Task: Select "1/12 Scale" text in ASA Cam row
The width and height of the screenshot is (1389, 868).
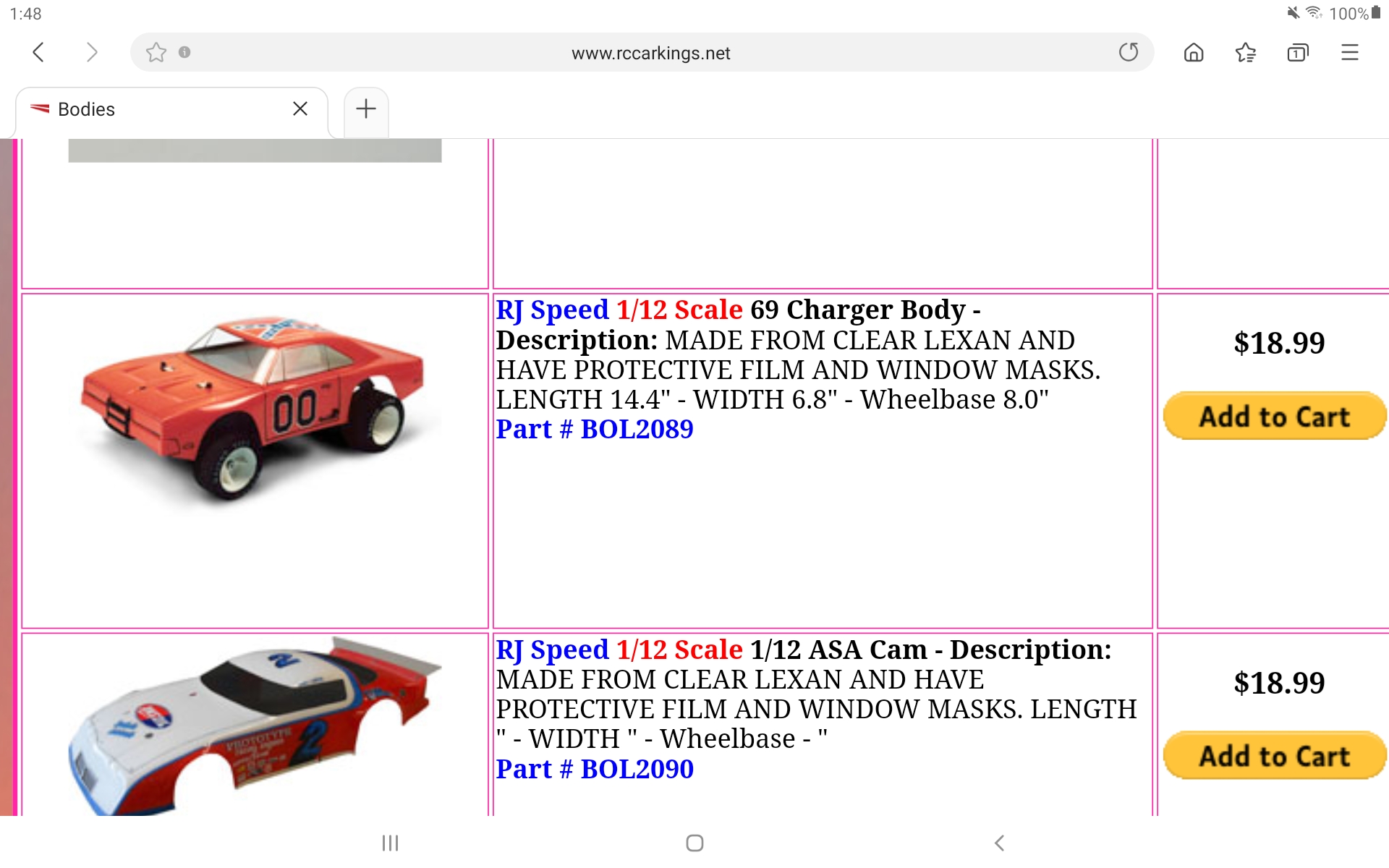Action: pos(679,650)
